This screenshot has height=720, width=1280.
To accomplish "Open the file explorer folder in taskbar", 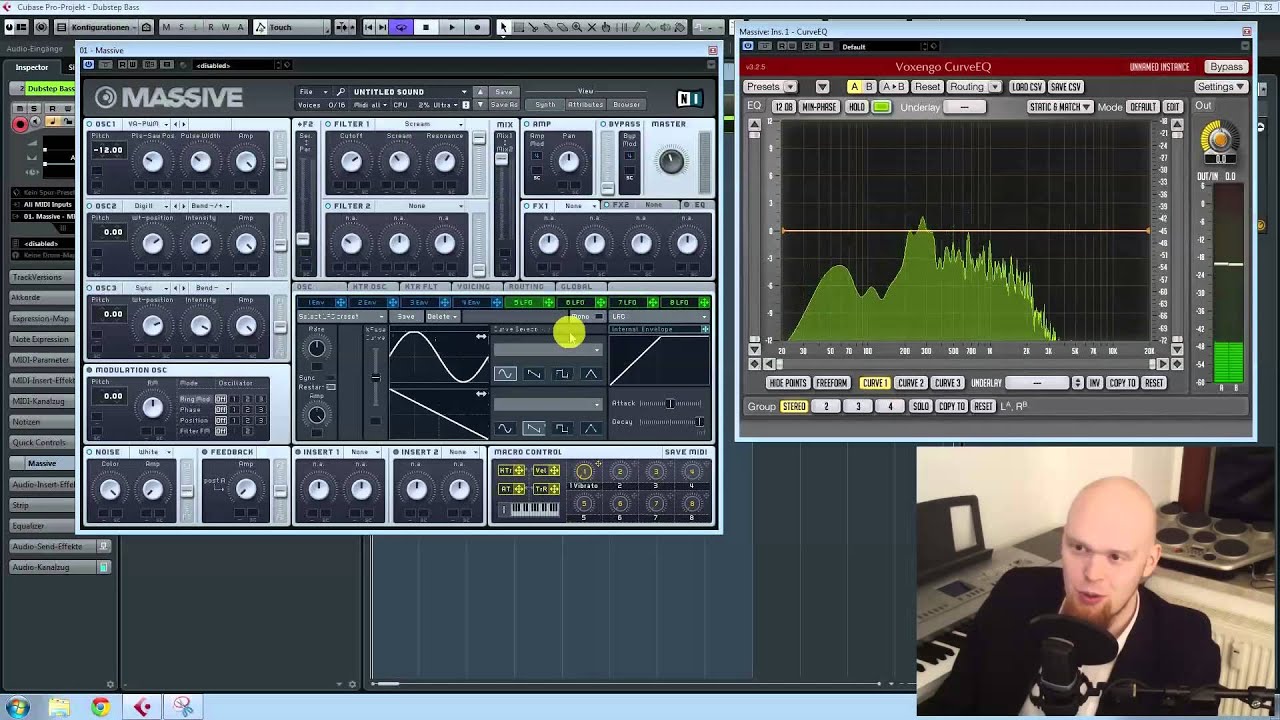I will point(59,707).
